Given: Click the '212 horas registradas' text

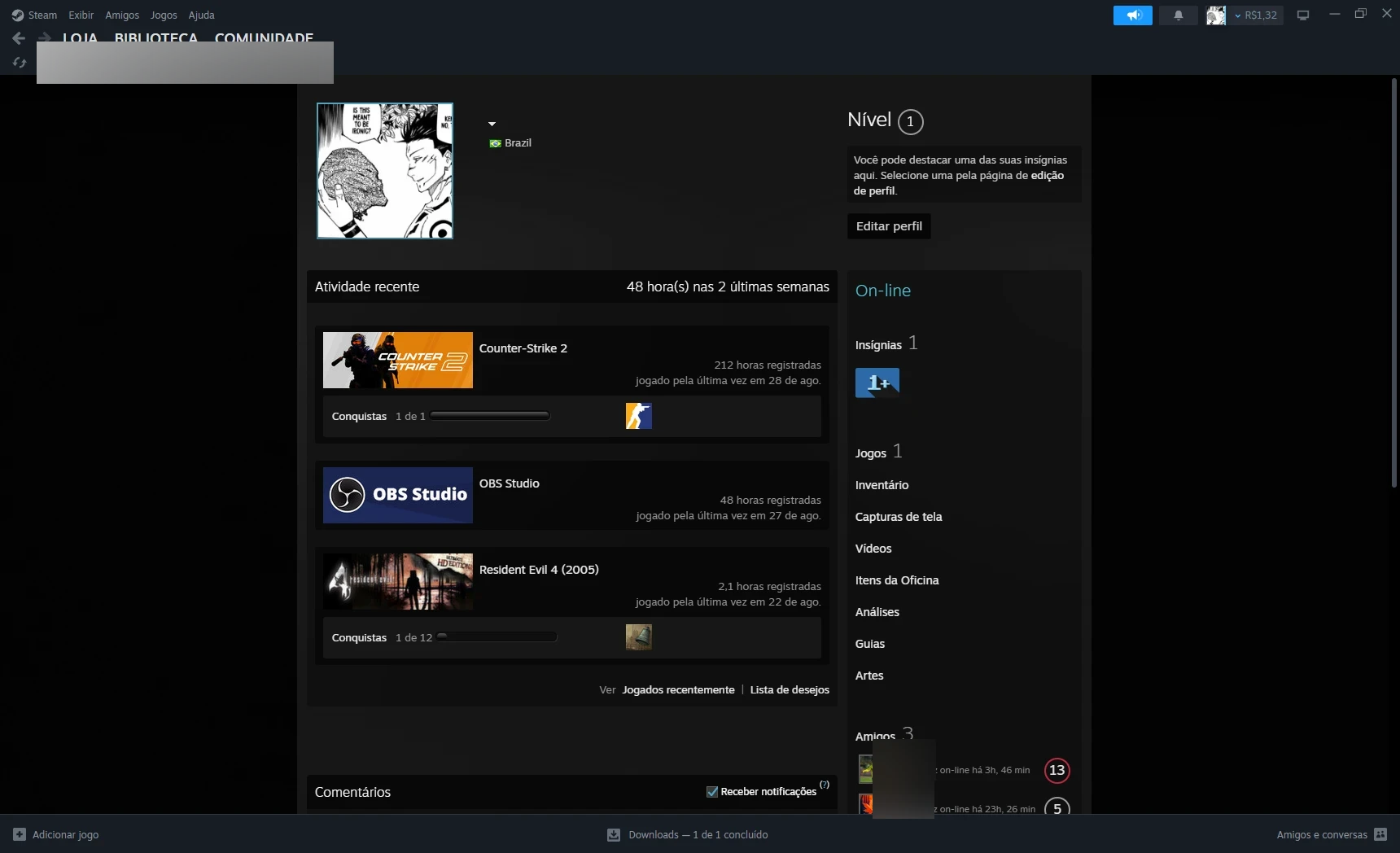Looking at the screenshot, I should (x=768, y=365).
